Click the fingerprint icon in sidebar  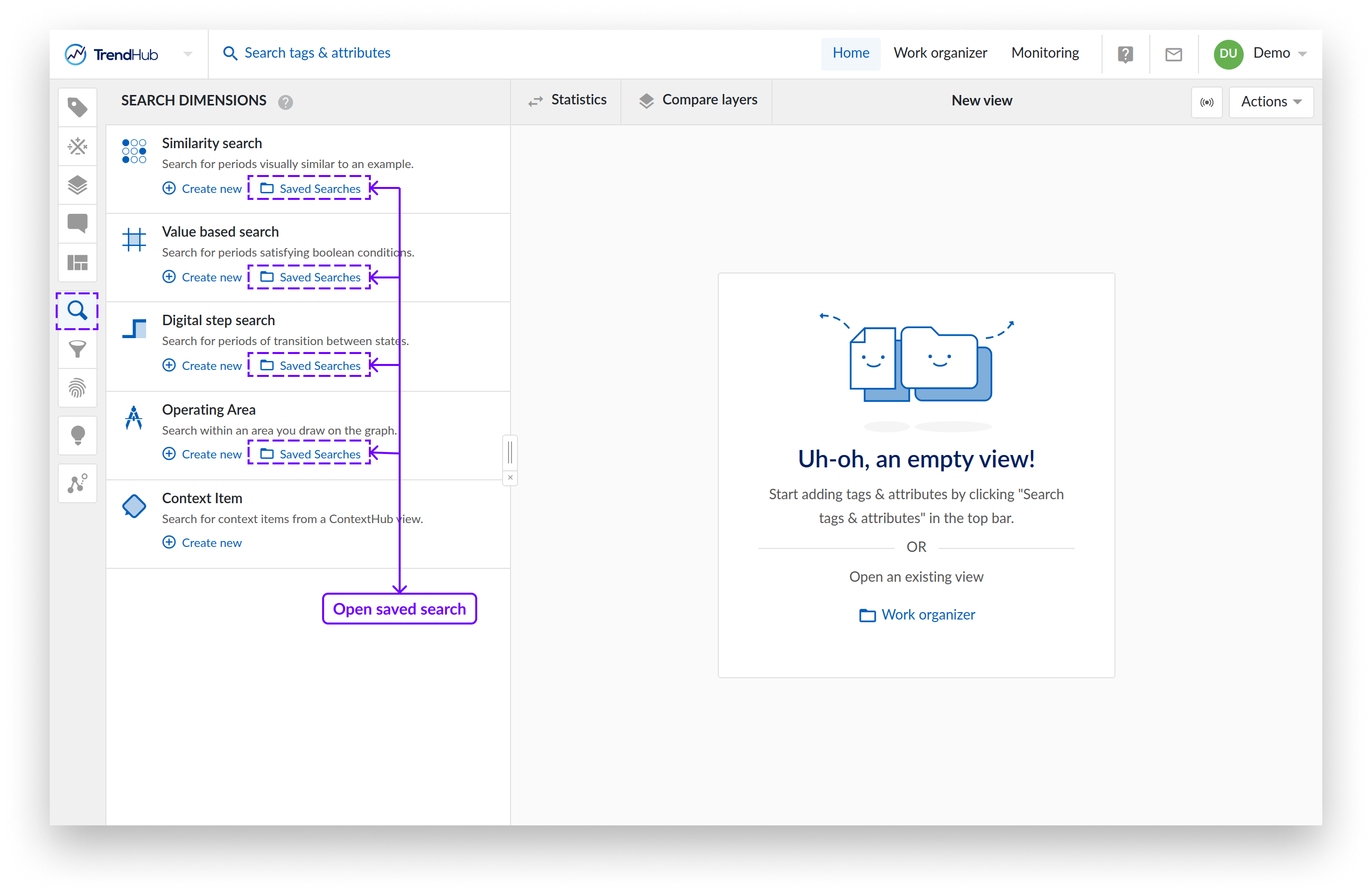[x=77, y=388]
